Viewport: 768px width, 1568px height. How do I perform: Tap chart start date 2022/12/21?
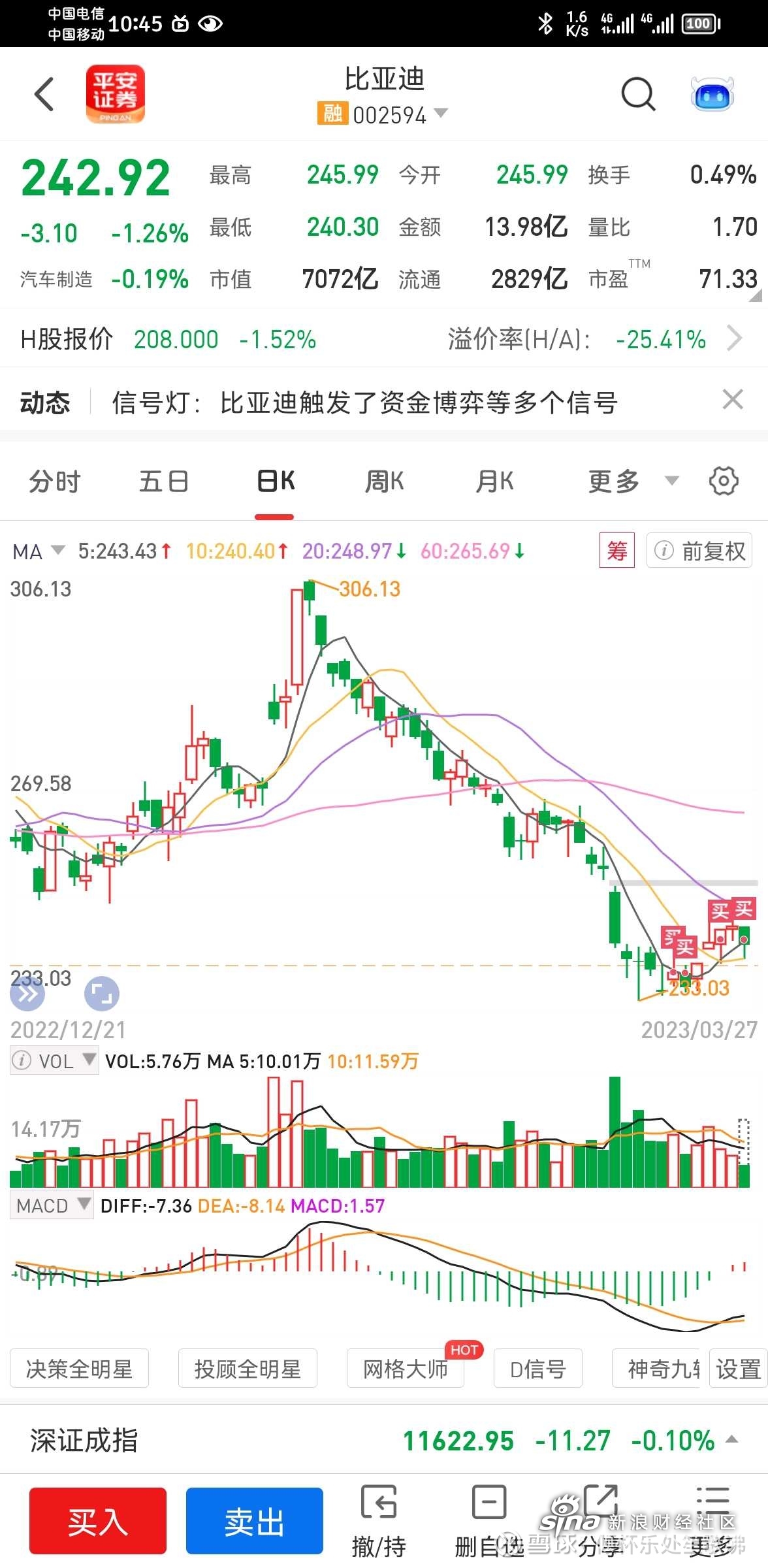(x=68, y=1030)
